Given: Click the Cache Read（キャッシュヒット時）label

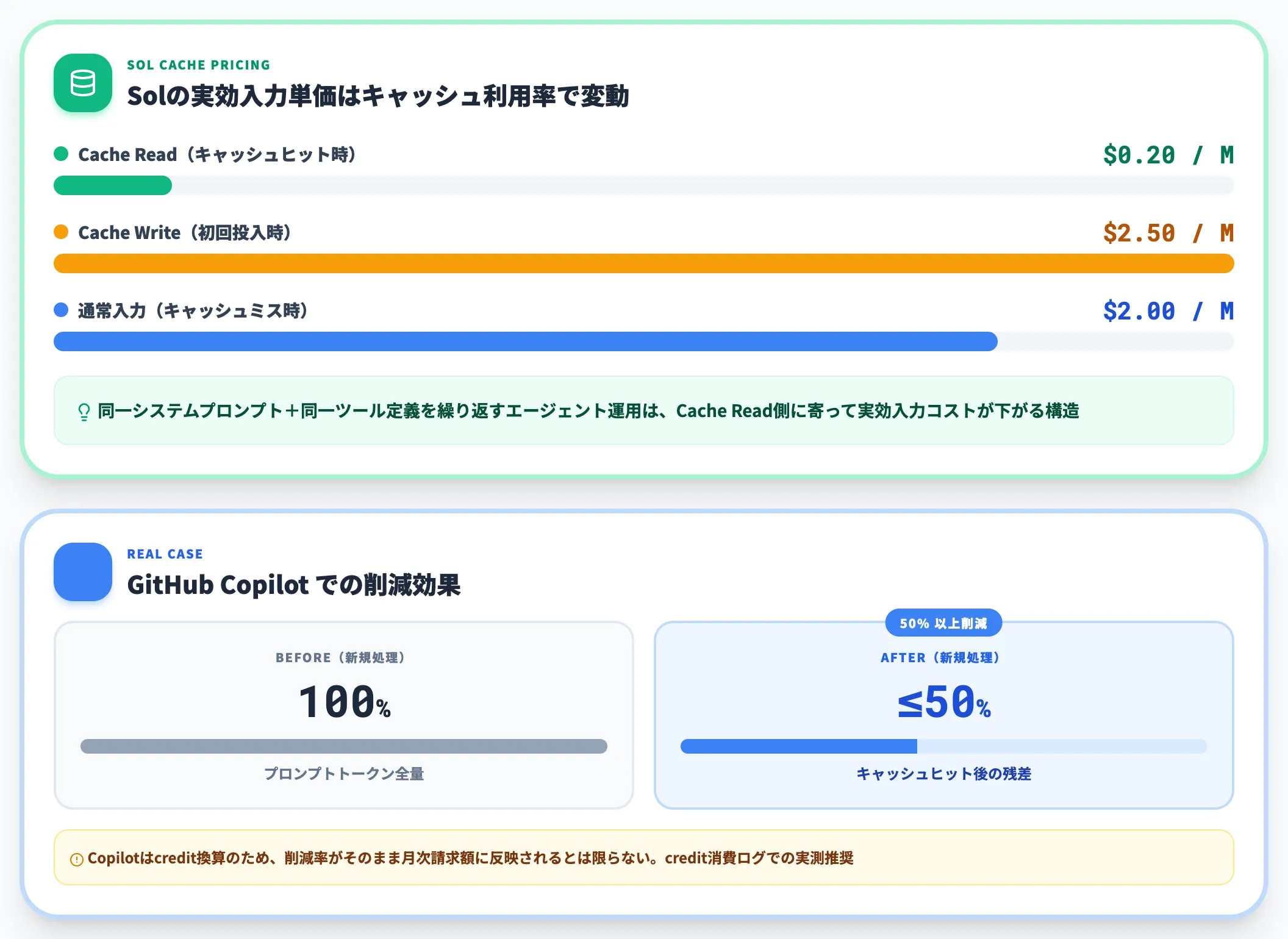Looking at the screenshot, I should point(217,154).
